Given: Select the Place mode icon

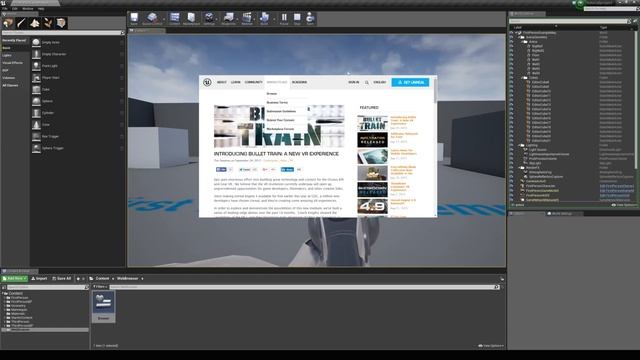Looking at the screenshot, I should pyautogui.click(x=8, y=23).
